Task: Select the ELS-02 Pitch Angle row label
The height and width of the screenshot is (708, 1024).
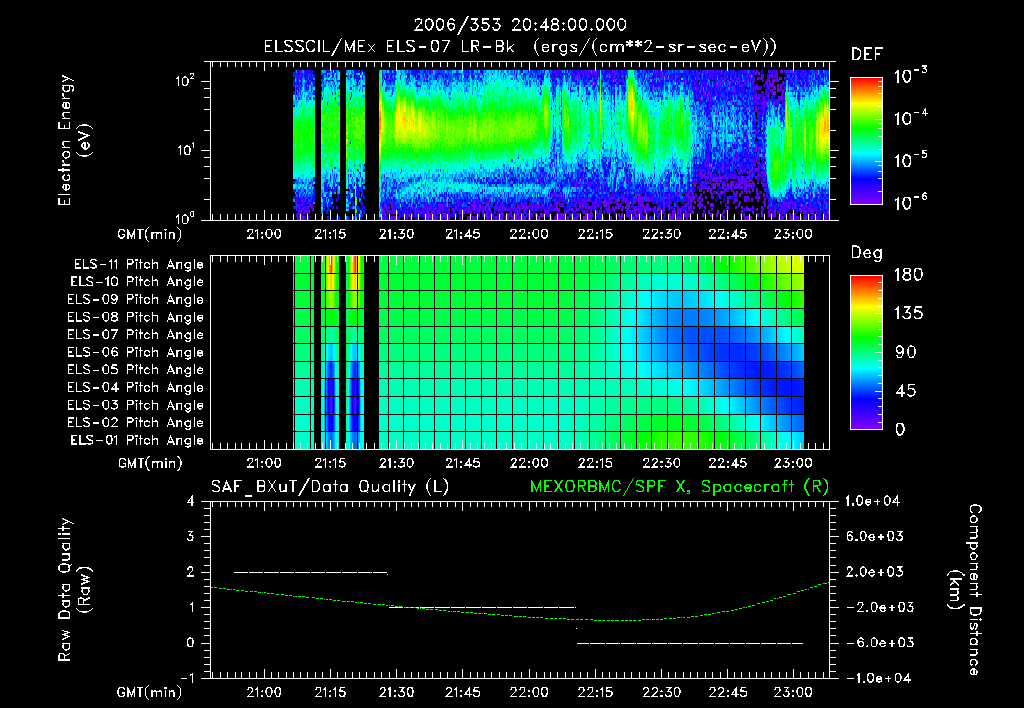Action: click(x=136, y=423)
